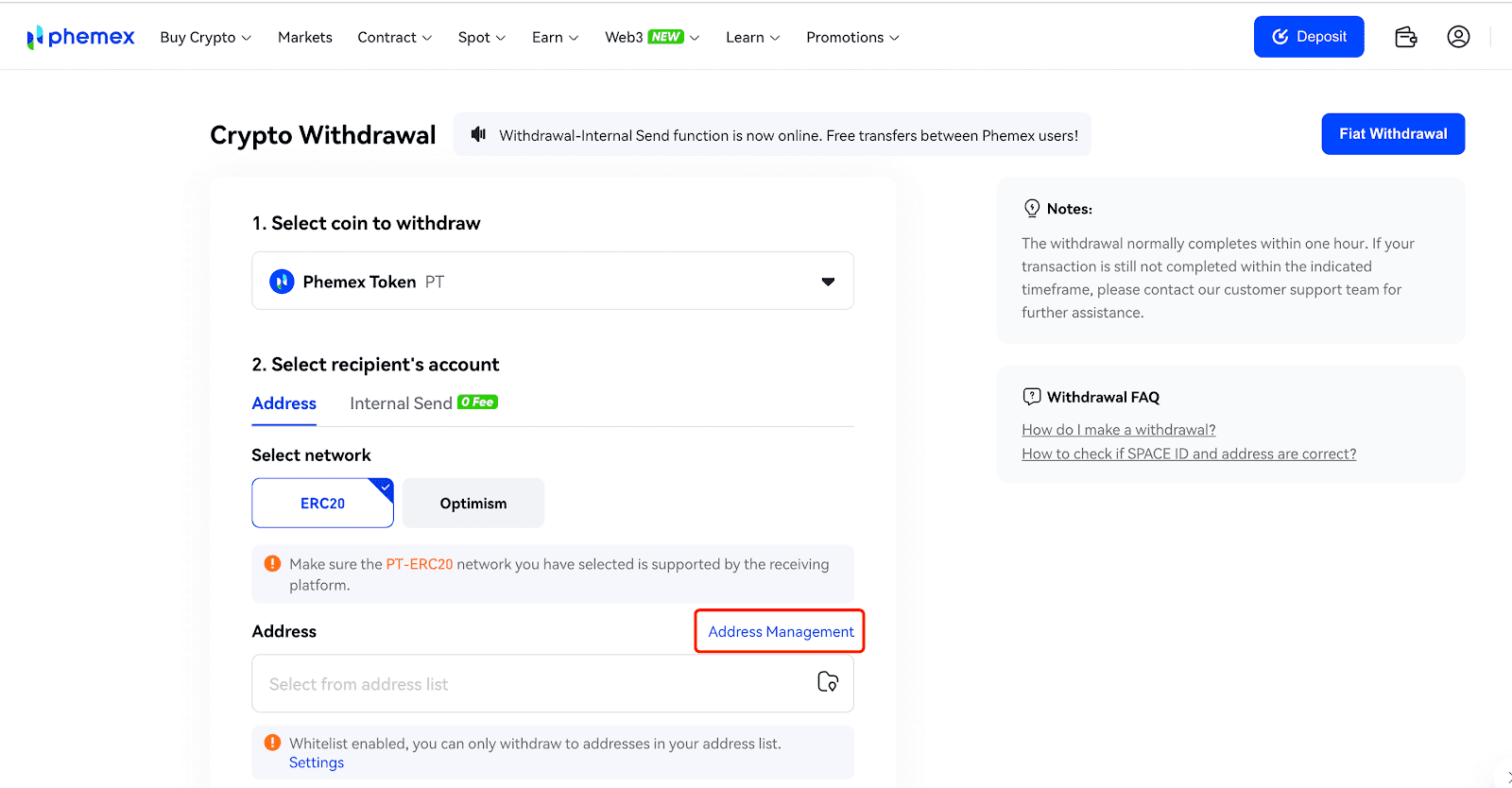The width and height of the screenshot is (1512, 788).
Task: Expand the coin selection dropdown arrow
Action: [828, 282]
